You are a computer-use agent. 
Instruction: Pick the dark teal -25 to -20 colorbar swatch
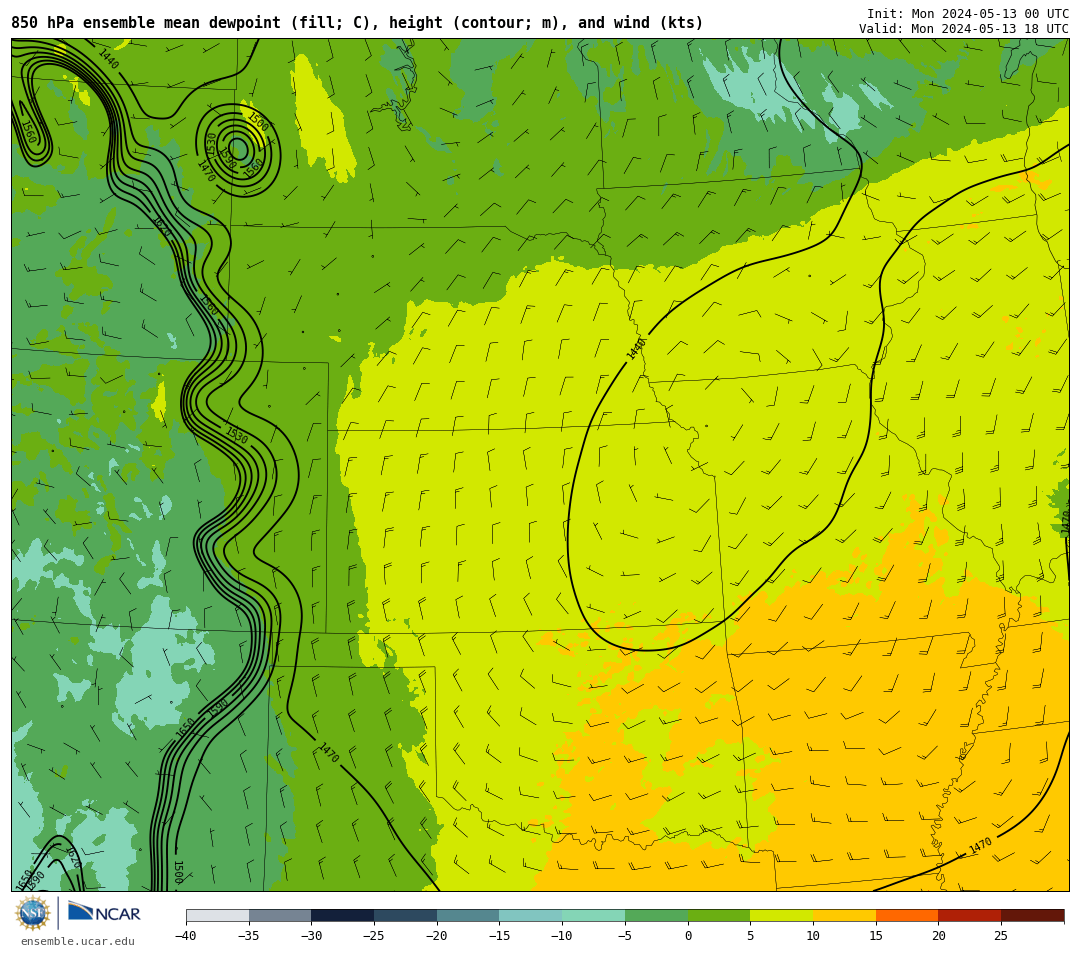click(x=406, y=915)
